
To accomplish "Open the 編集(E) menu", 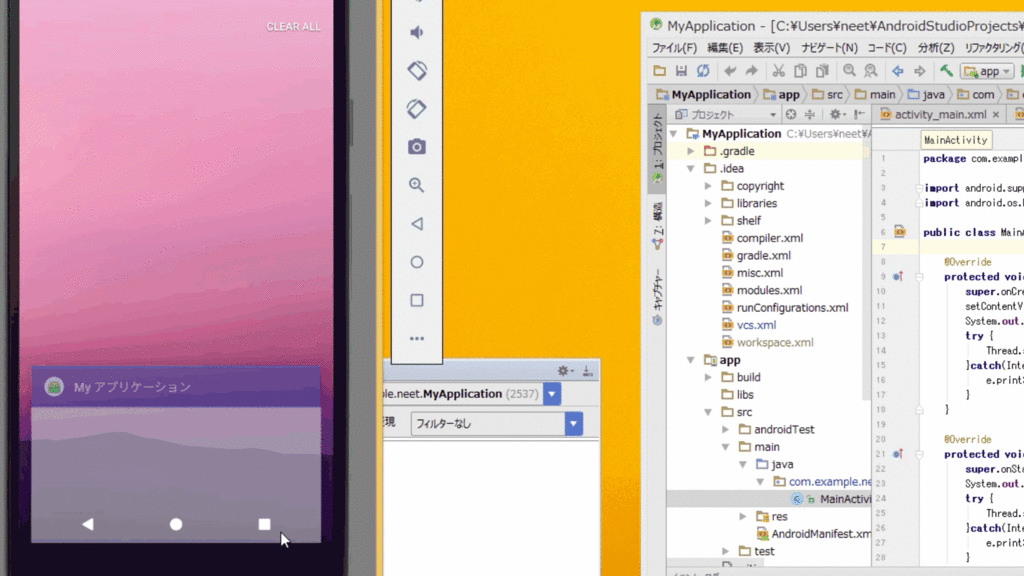I will [x=725, y=48].
